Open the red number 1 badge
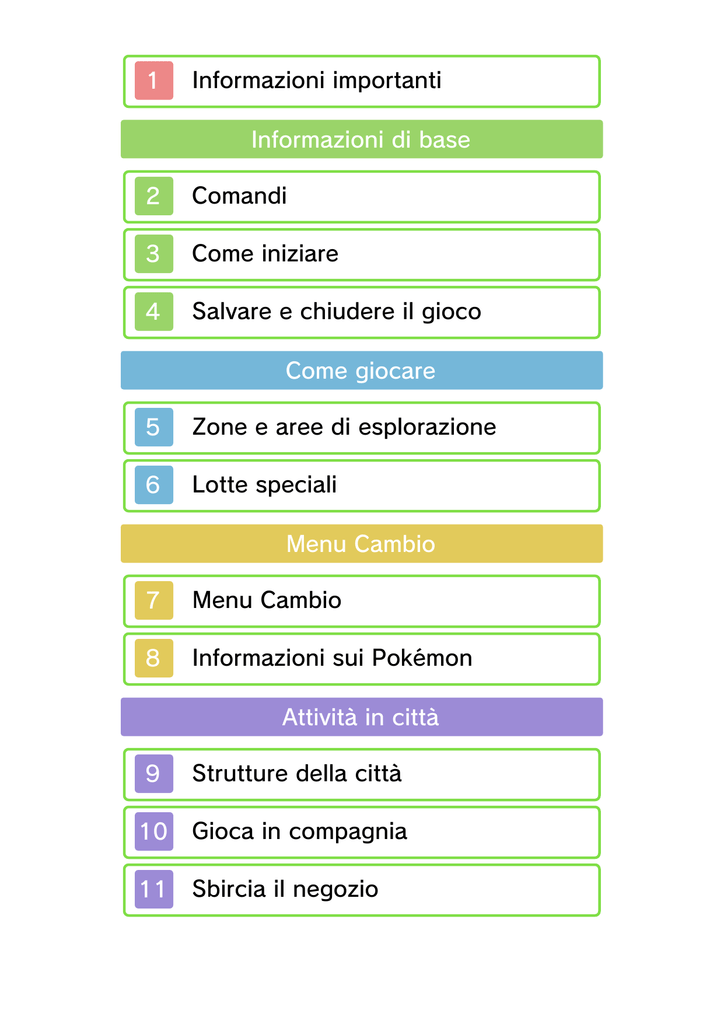The height and width of the screenshot is (1024, 724). 153,81
